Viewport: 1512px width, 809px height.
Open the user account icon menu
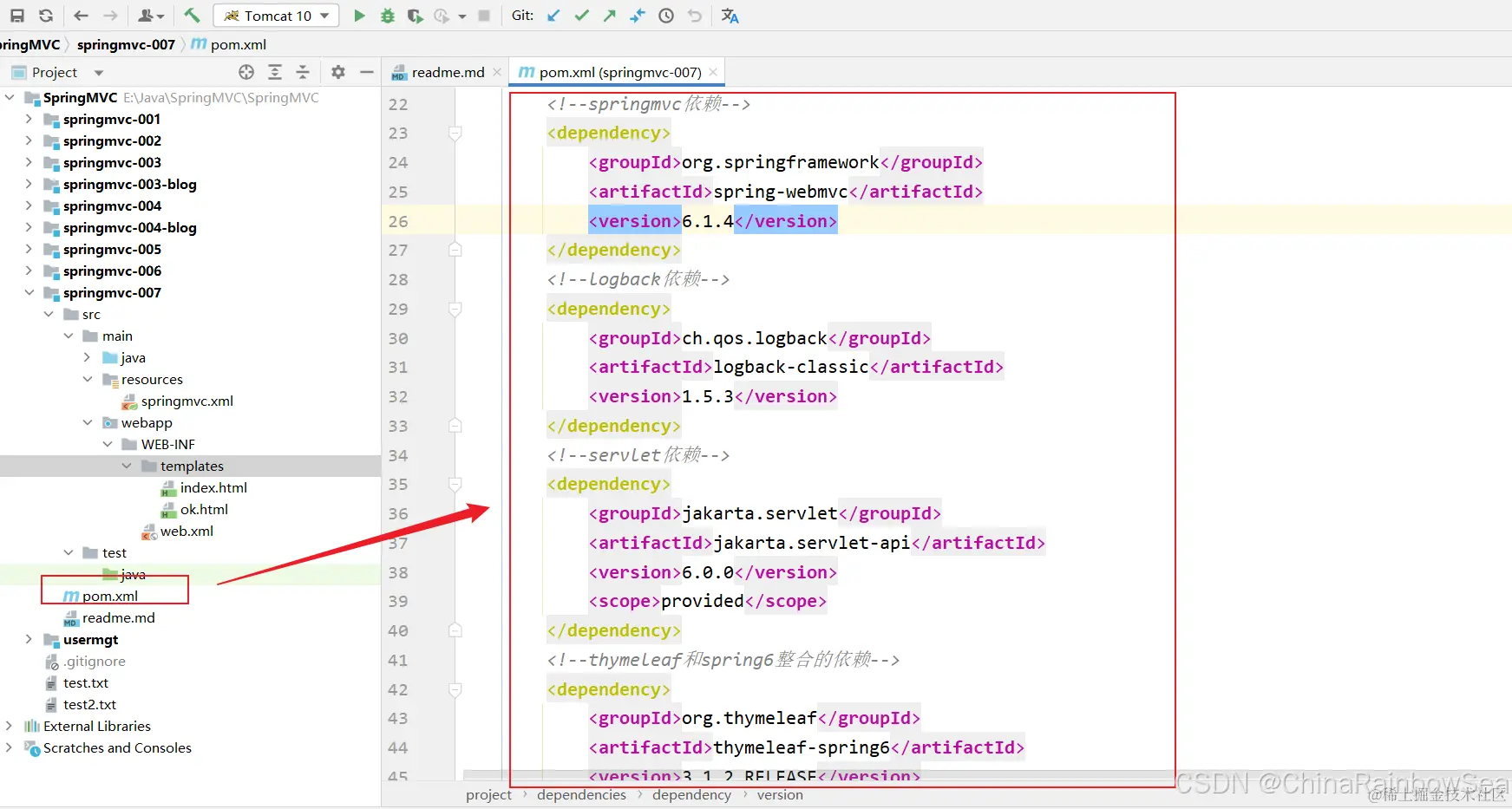point(150,16)
